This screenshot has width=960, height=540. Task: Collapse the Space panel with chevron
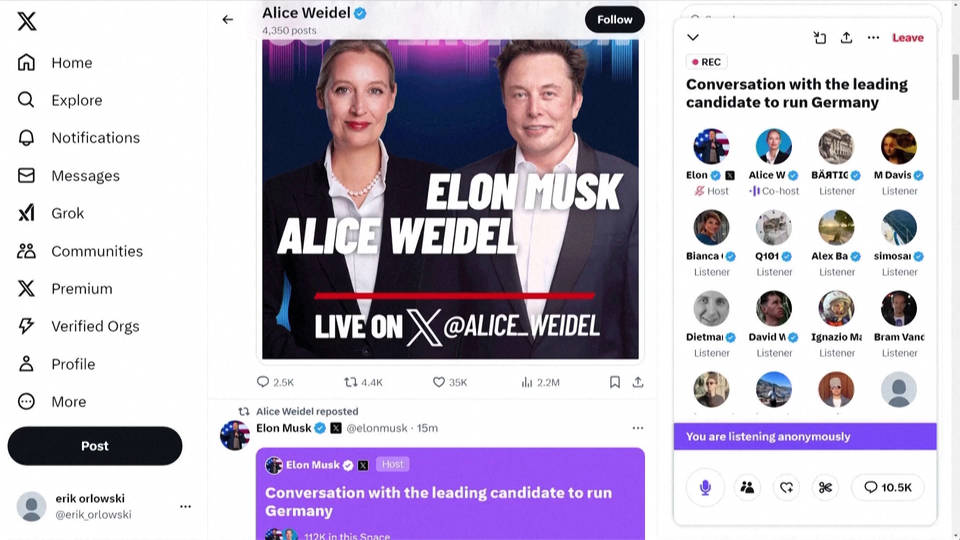[x=693, y=37]
